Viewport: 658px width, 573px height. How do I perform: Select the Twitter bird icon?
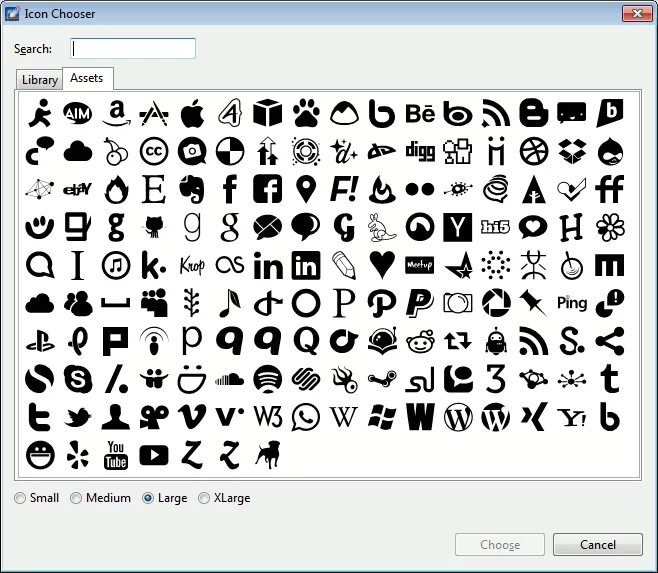click(x=78, y=417)
